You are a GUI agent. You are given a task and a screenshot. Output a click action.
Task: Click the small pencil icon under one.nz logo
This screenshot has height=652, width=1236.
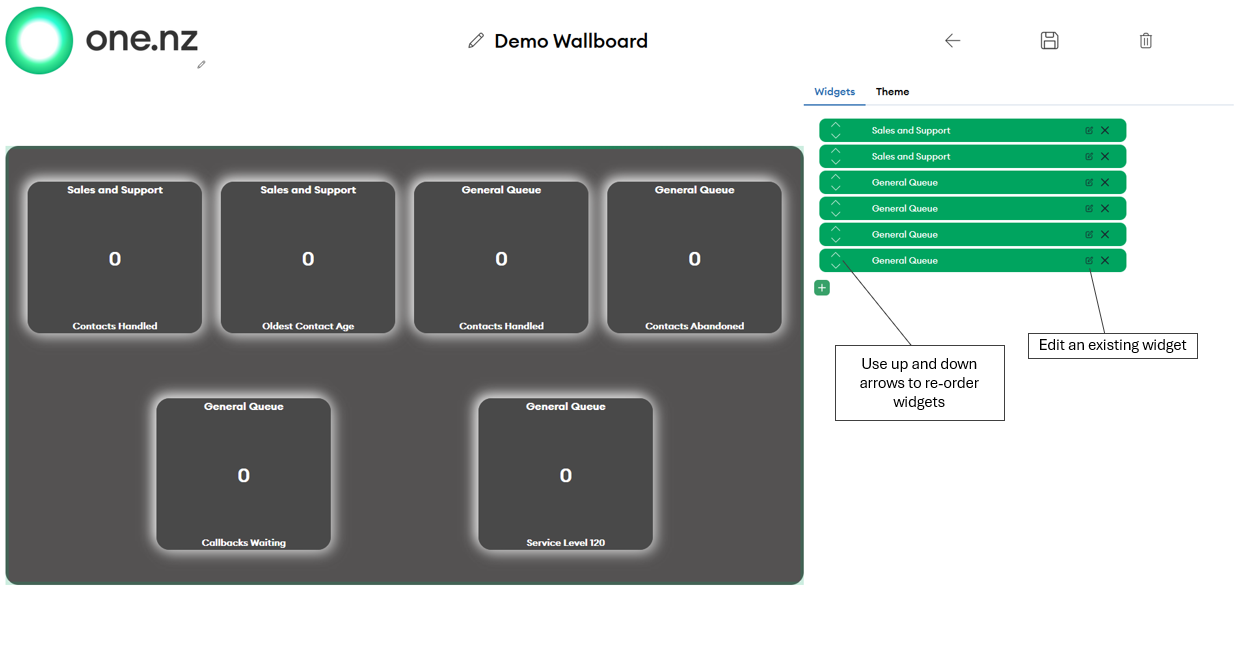pyautogui.click(x=201, y=64)
